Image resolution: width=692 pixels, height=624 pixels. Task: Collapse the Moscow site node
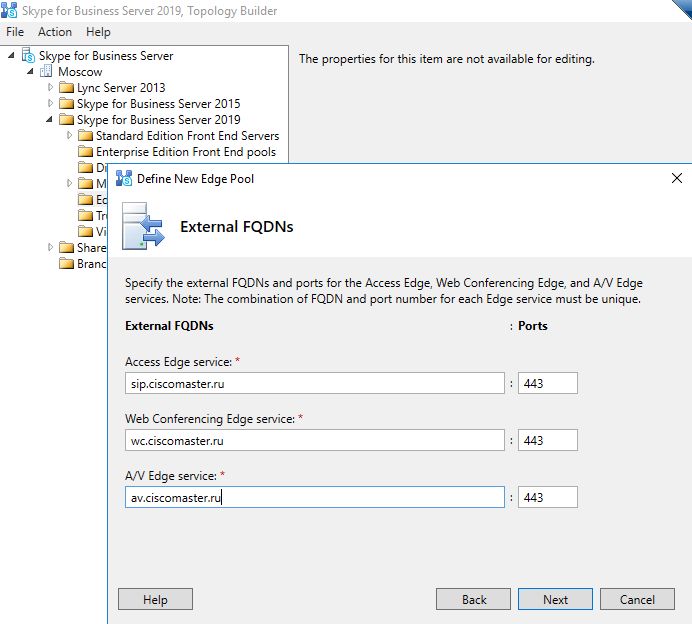[30, 71]
